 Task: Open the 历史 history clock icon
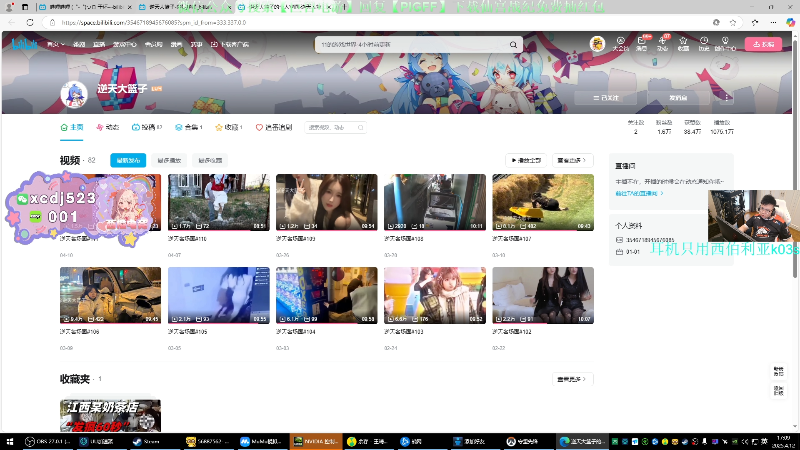click(704, 44)
